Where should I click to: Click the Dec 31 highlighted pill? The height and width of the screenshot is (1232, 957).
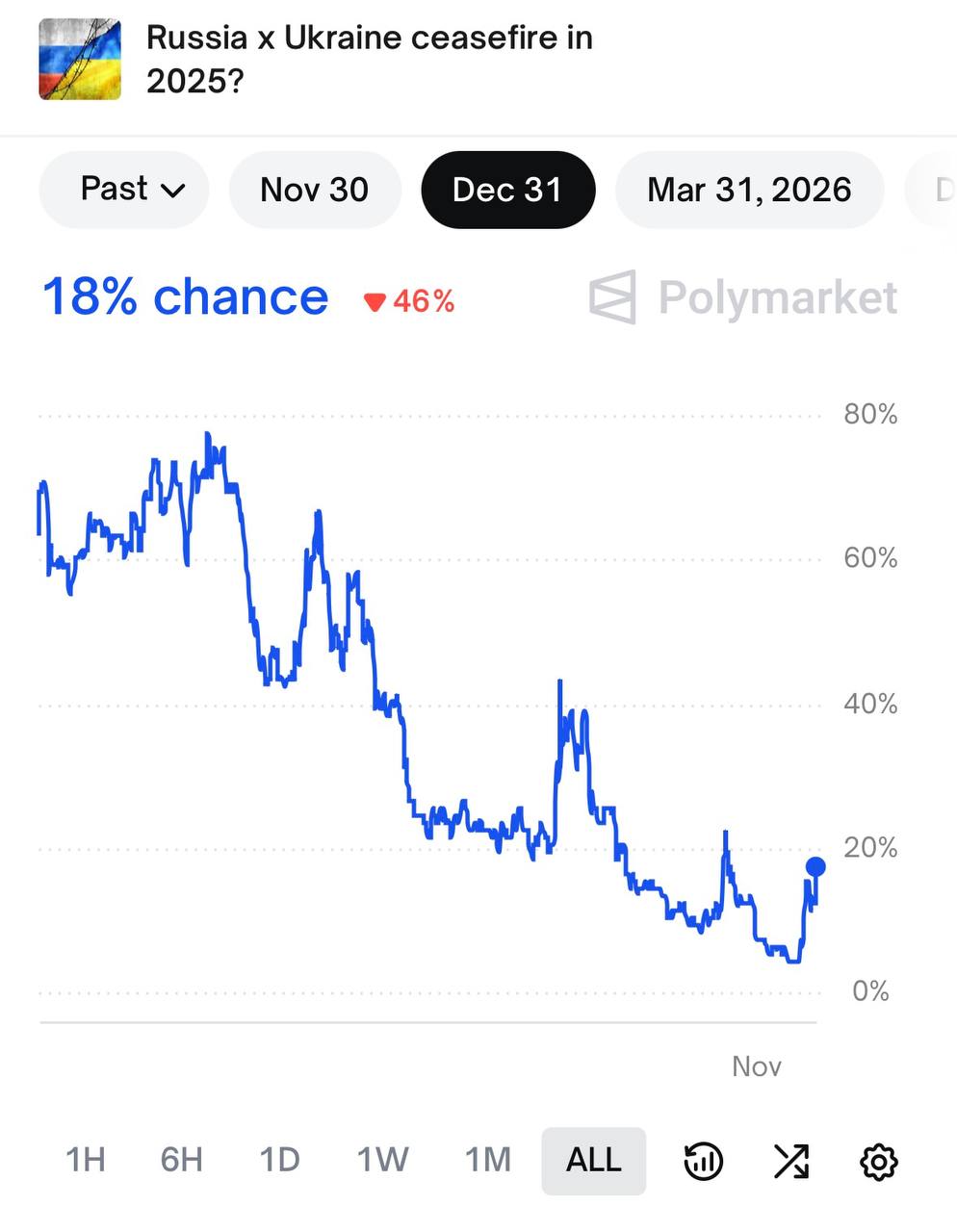[x=508, y=190]
